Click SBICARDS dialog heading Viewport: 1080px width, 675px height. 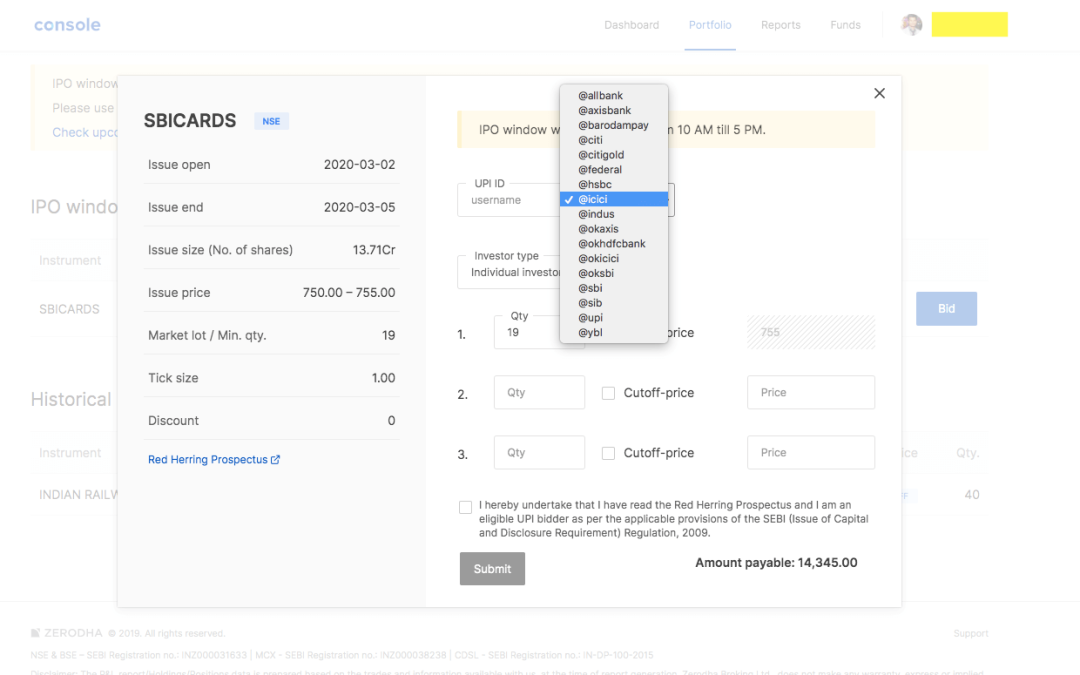pos(190,121)
